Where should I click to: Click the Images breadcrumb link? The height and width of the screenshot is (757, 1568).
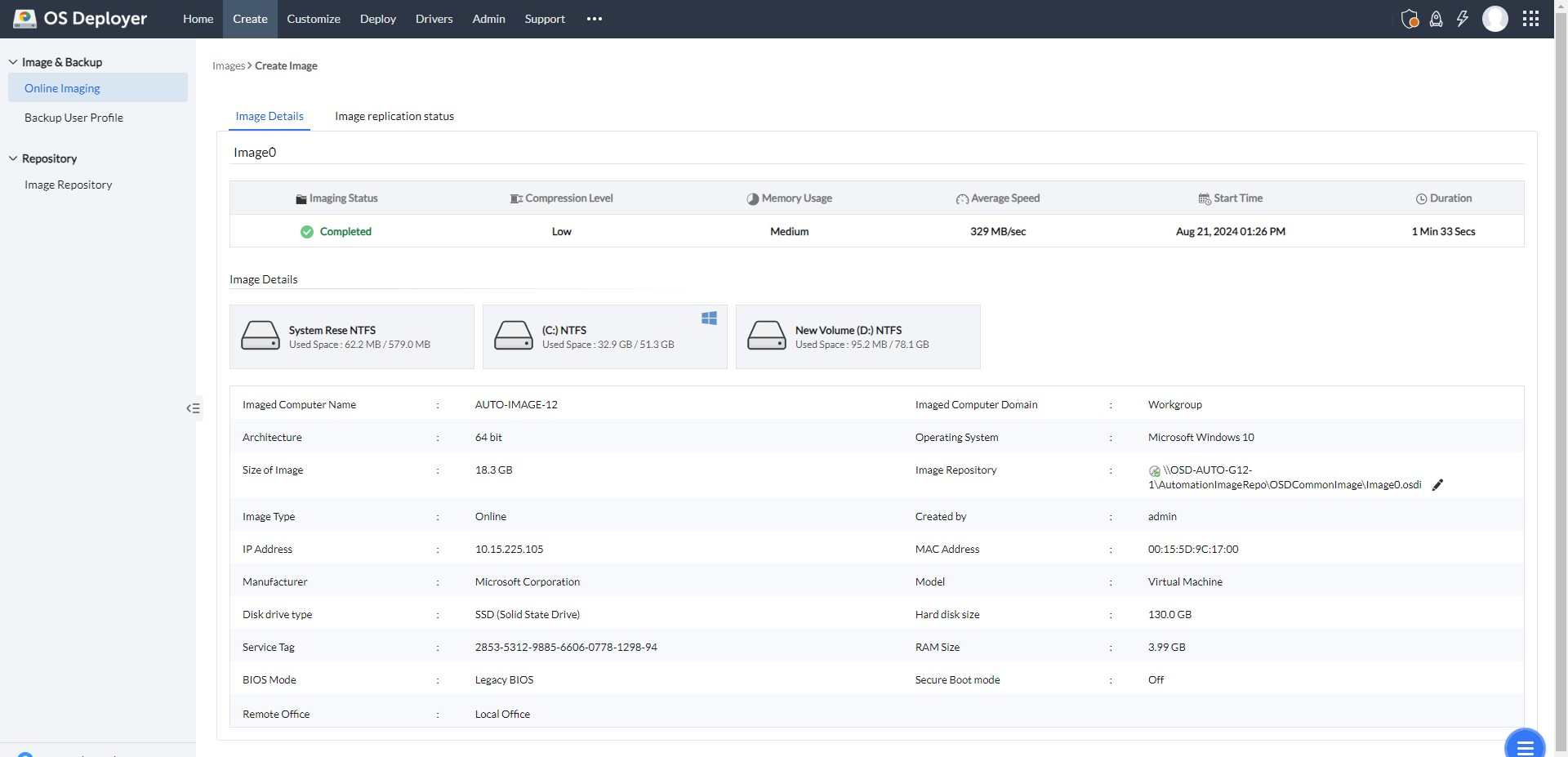click(x=228, y=65)
